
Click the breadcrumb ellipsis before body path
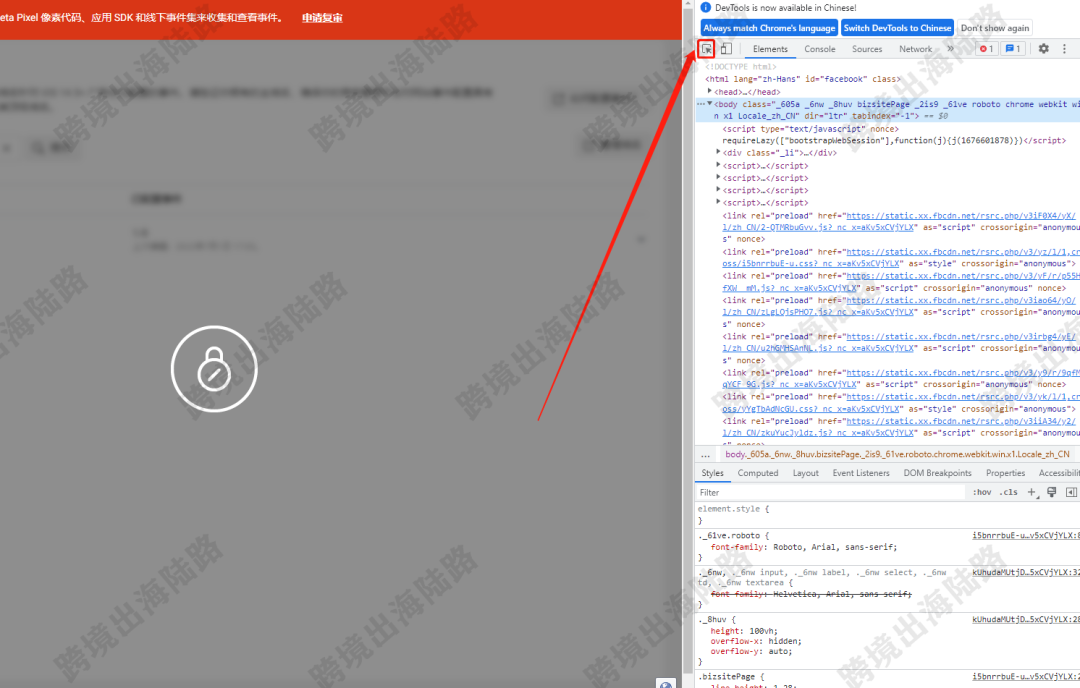[705, 455]
